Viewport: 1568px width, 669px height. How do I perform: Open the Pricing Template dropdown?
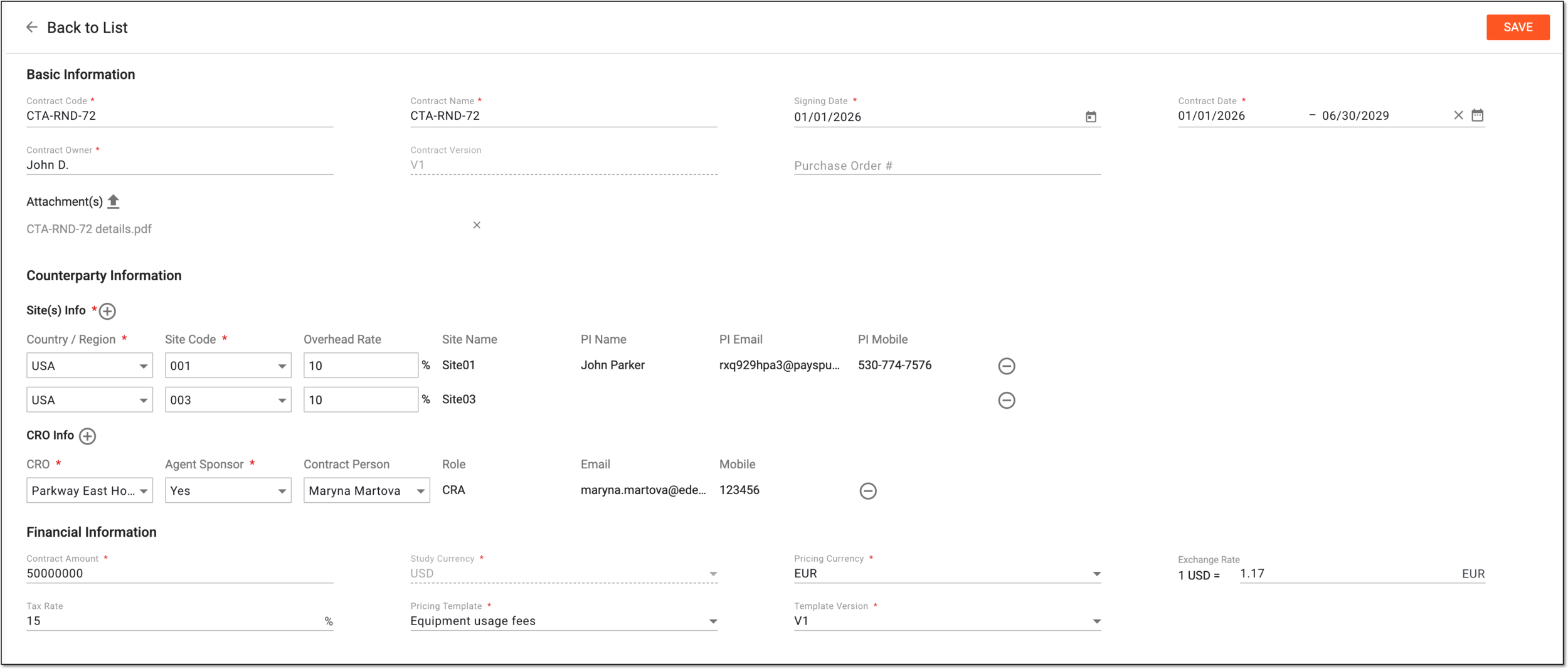point(564,621)
